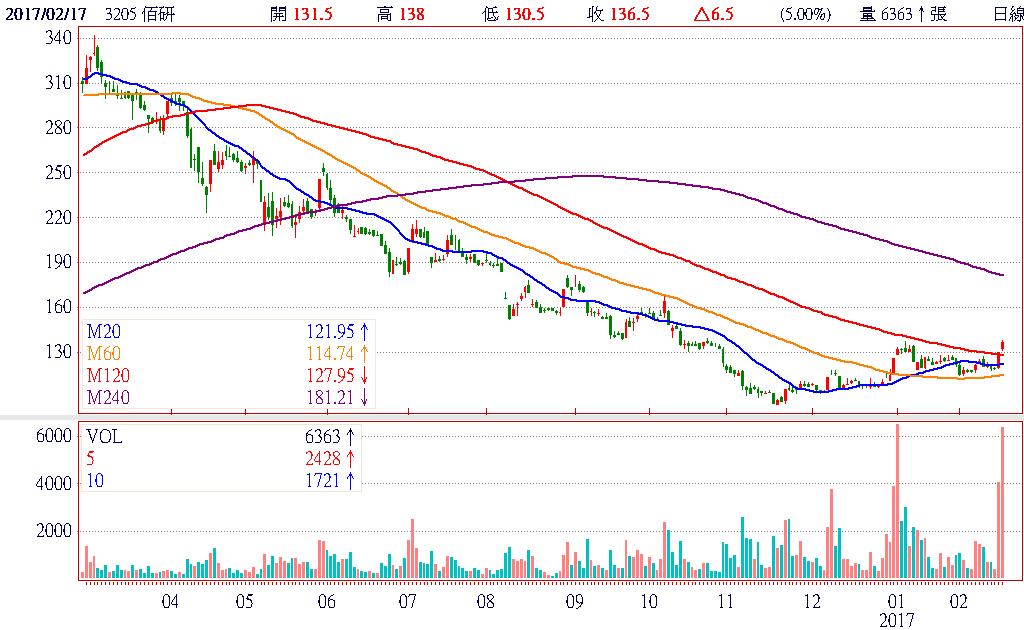1024x630 pixels.
Task: Click the up arrow beside M20 value
Action: (365, 329)
